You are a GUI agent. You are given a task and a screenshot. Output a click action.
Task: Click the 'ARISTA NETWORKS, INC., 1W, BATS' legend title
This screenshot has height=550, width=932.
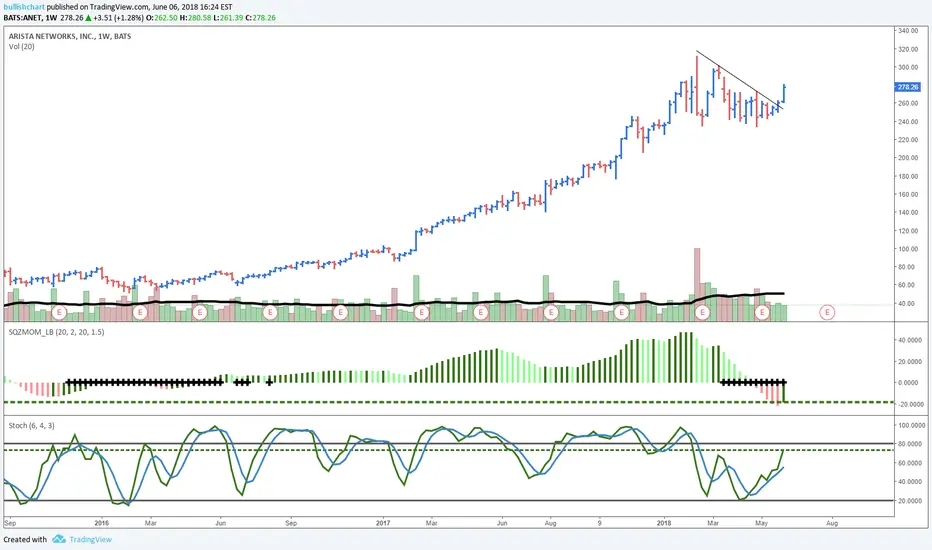coord(70,36)
